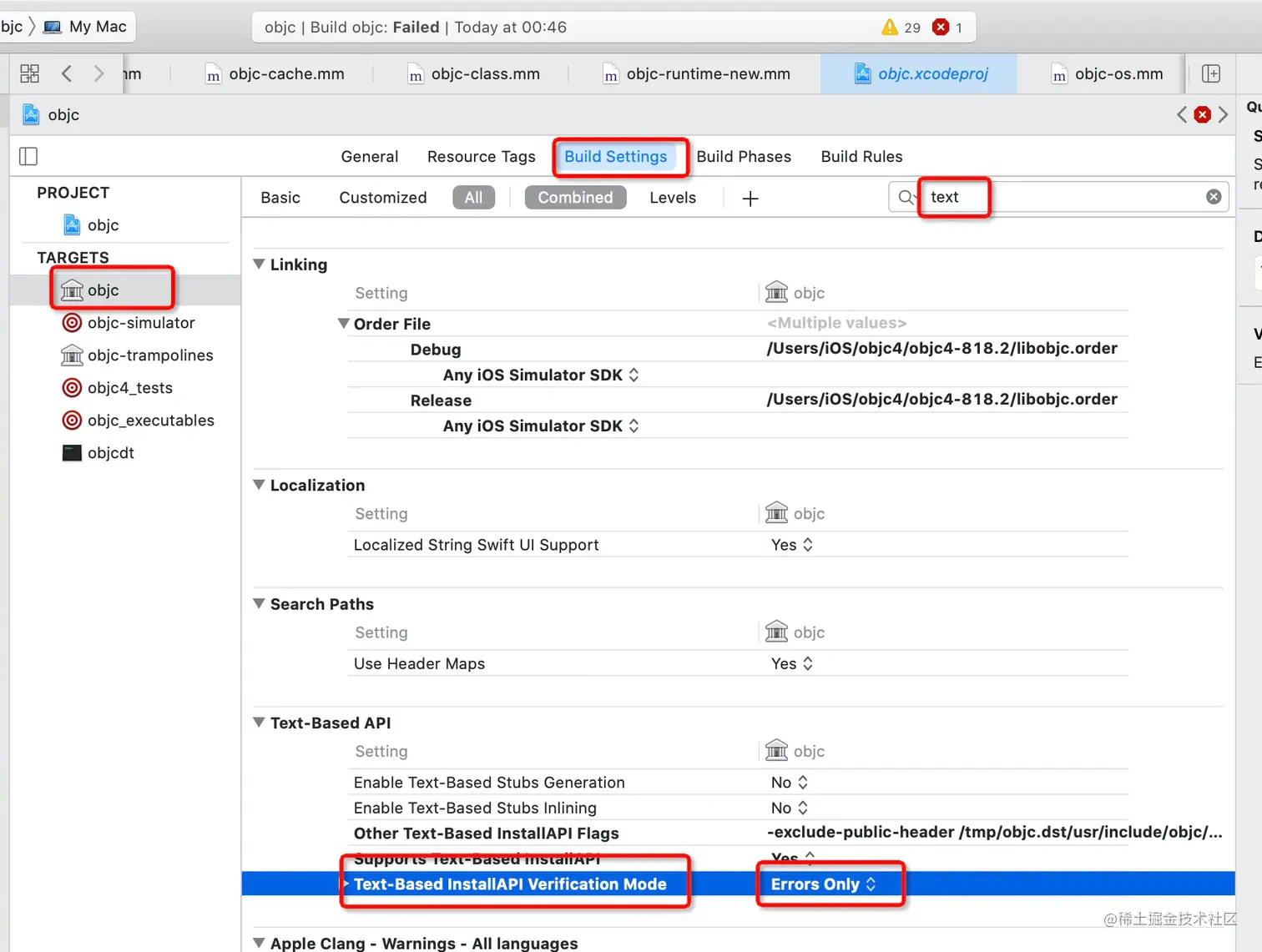The height and width of the screenshot is (952, 1262).
Task: Switch to Combined view
Action: point(575,198)
